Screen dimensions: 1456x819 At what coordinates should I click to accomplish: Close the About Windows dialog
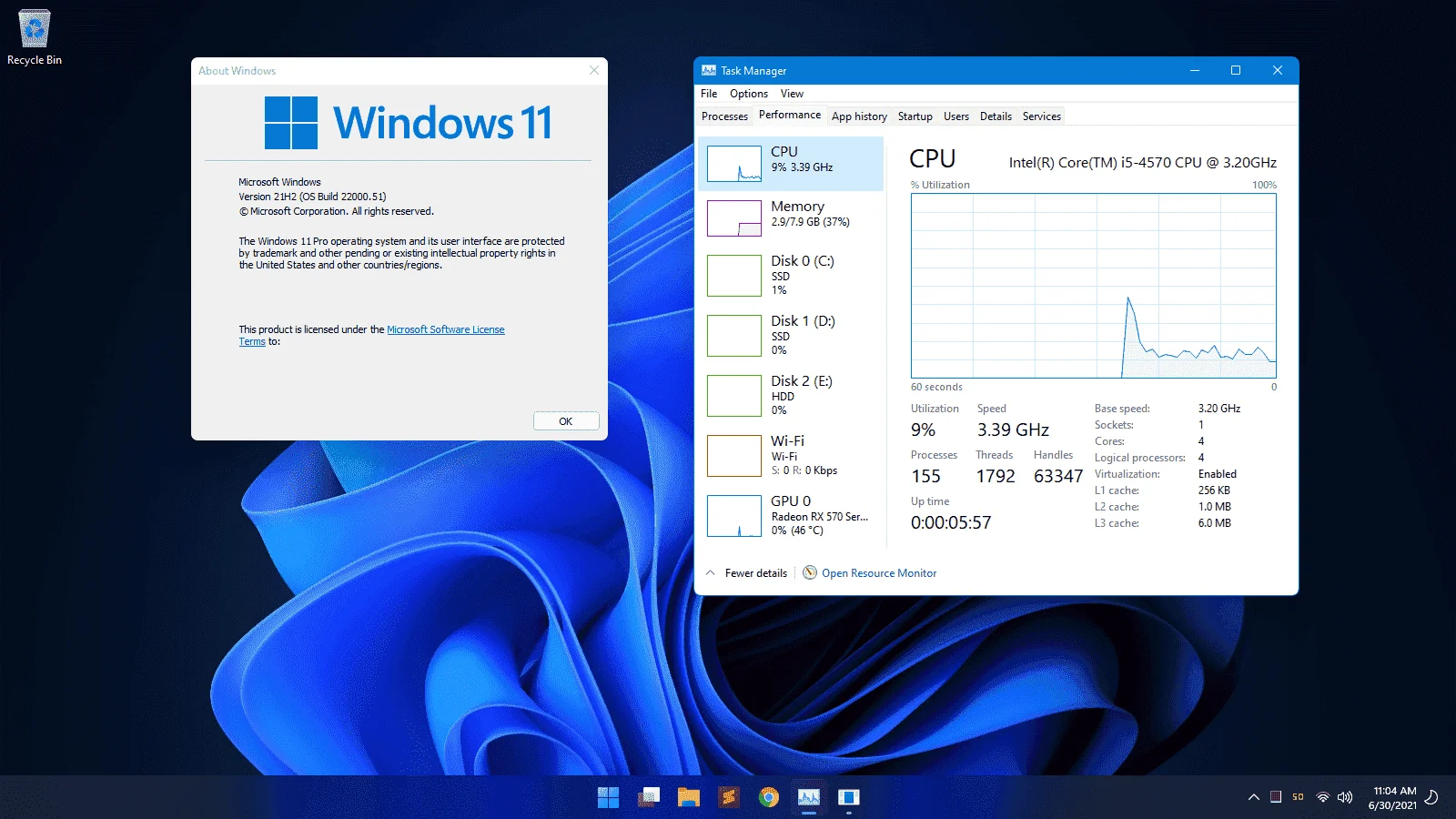(594, 70)
